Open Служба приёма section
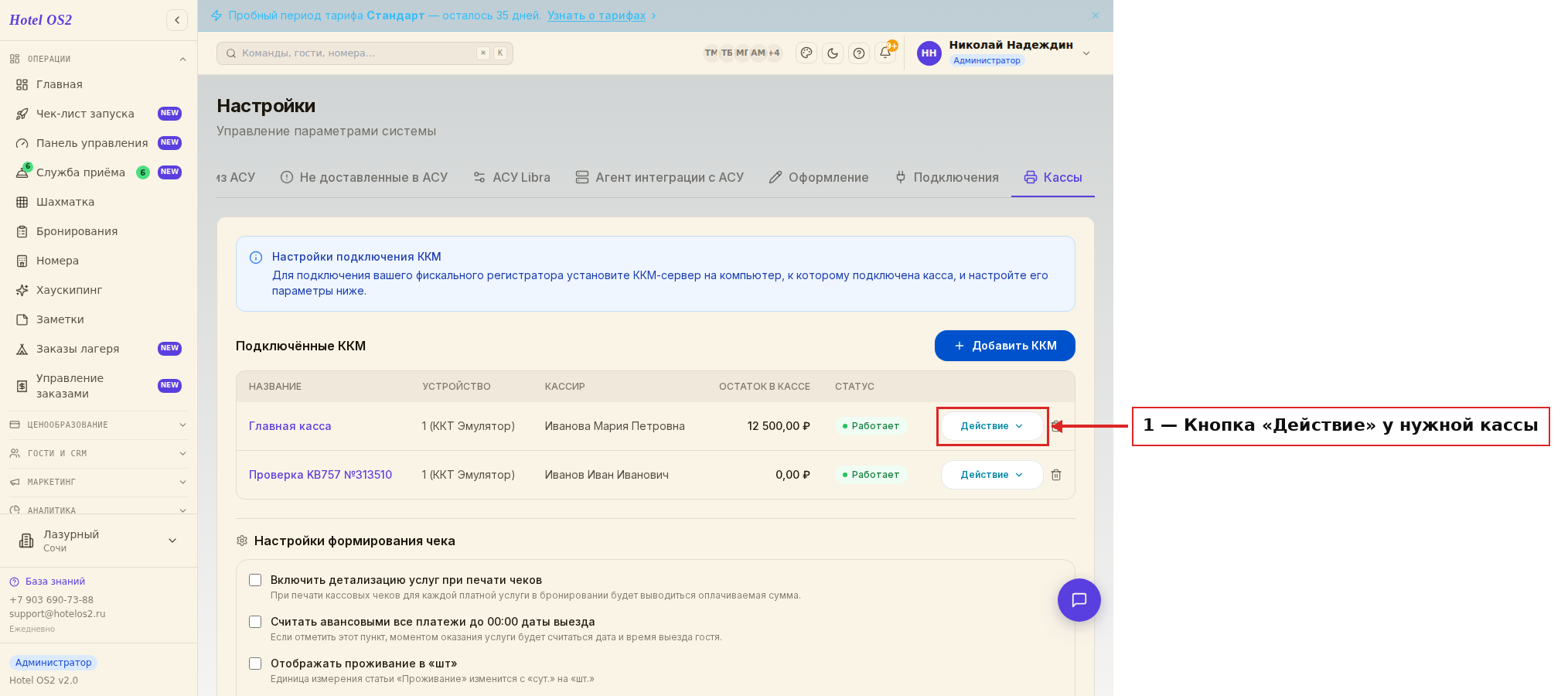 98,172
